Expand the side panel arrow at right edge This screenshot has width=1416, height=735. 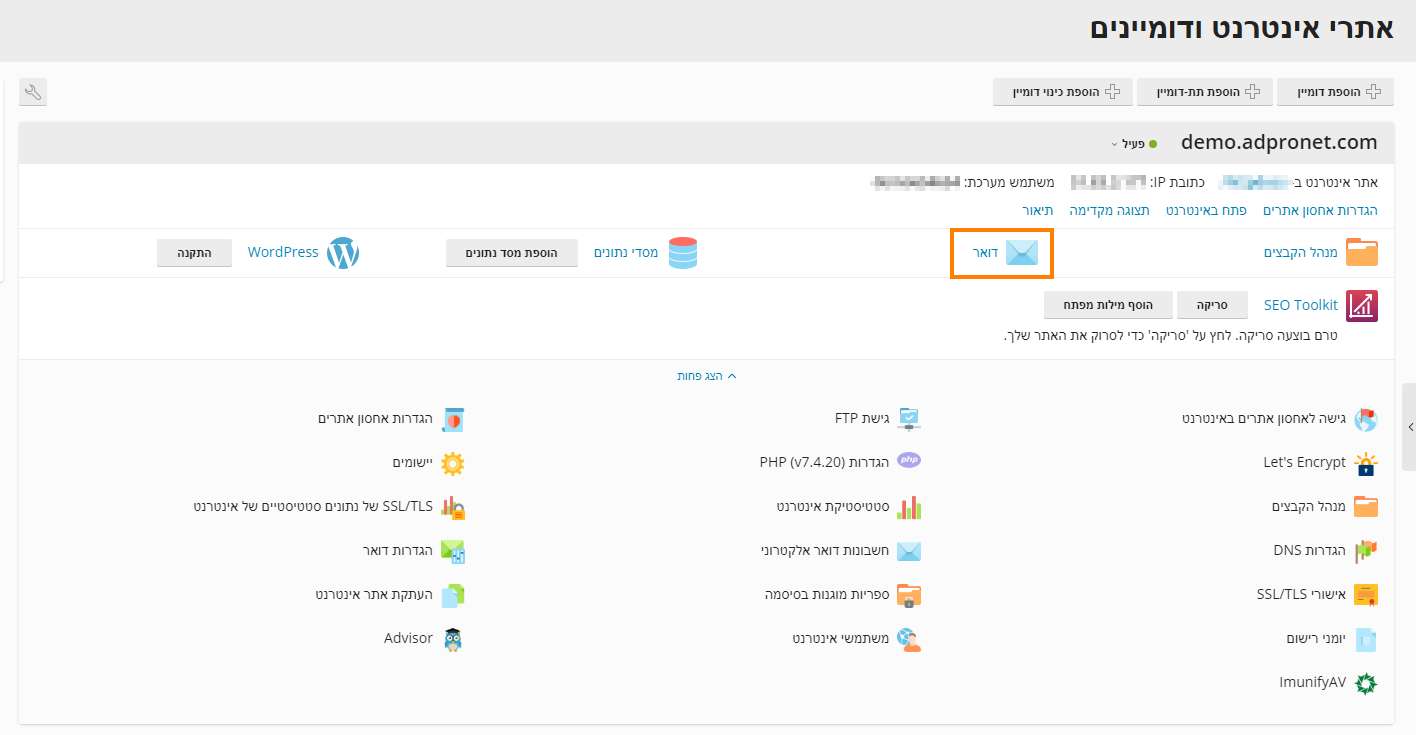[1410, 427]
